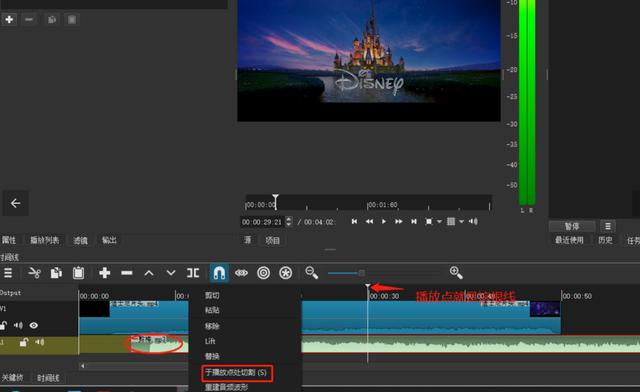Switch to 项目 player tab
The height and width of the screenshot is (392, 640).
(272, 240)
